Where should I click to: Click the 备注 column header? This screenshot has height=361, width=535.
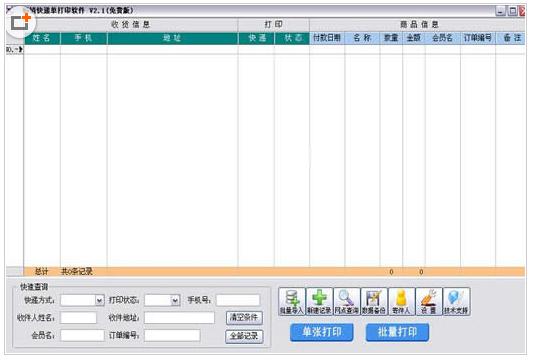510,38
